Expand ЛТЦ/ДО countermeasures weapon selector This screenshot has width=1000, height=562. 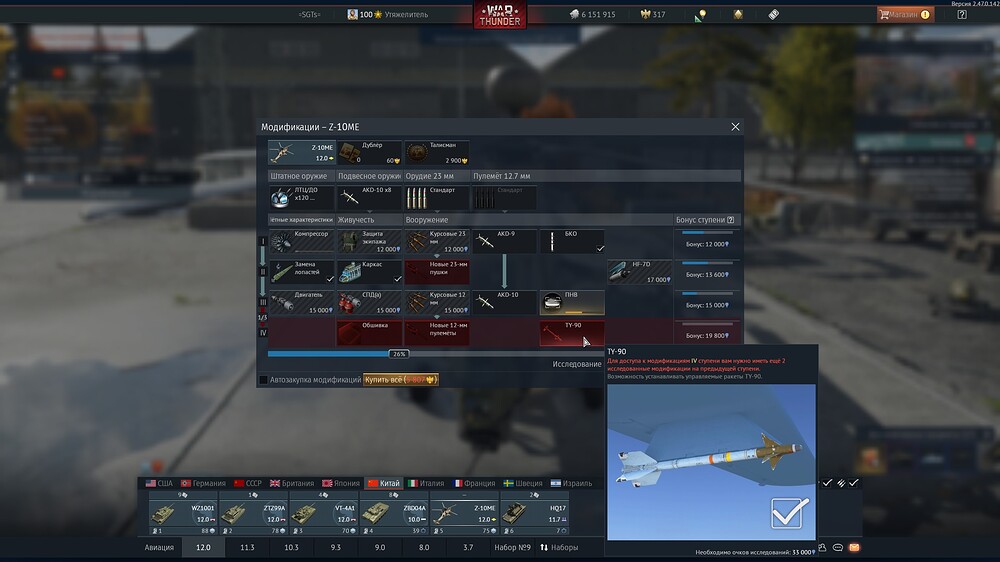[301, 198]
